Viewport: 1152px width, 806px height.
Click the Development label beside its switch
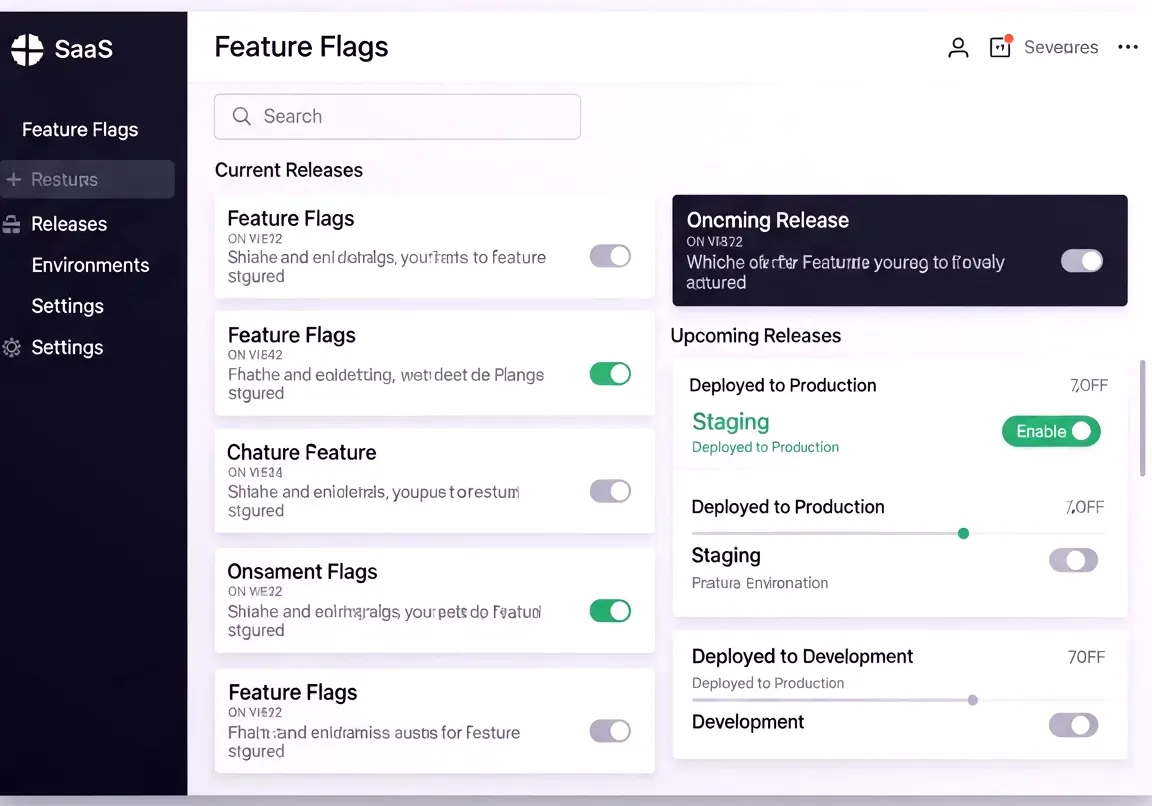(748, 722)
